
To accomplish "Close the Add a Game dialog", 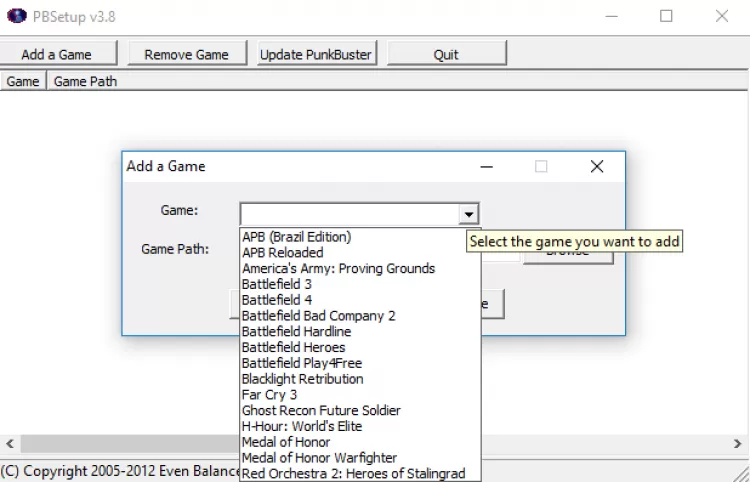I will tap(597, 166).
